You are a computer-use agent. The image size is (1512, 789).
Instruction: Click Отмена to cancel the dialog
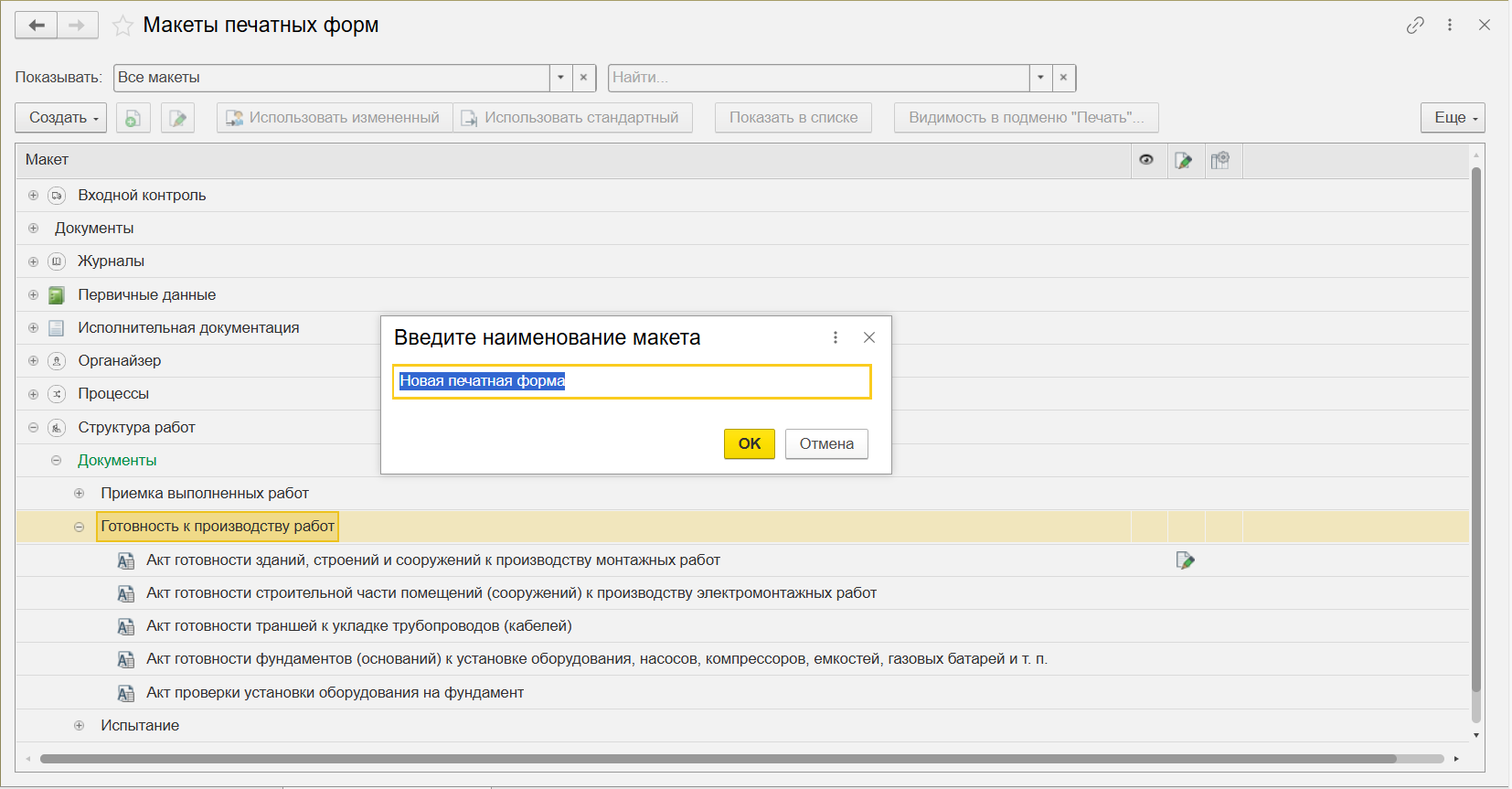825,444
